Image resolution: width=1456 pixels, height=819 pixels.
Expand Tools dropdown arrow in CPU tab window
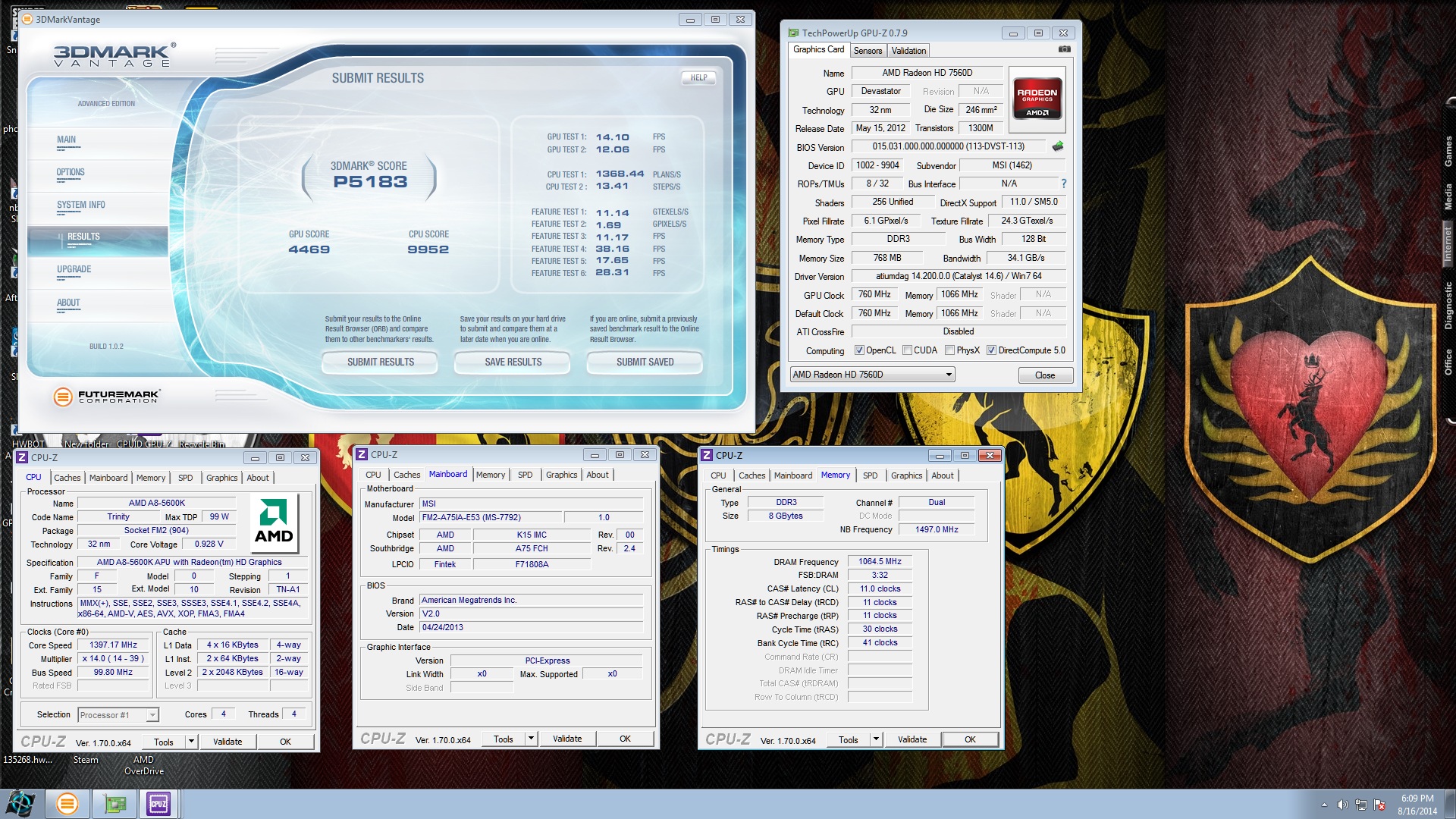click(x=191, y=742)
